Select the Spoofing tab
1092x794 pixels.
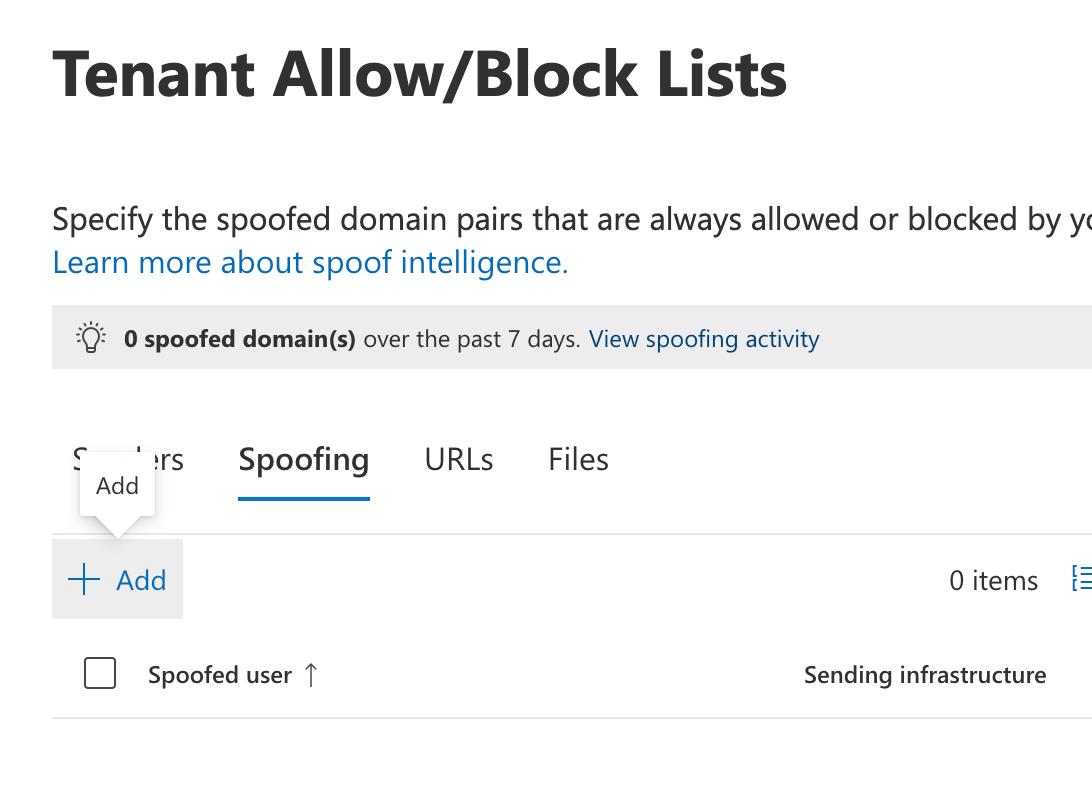[303, 460]
